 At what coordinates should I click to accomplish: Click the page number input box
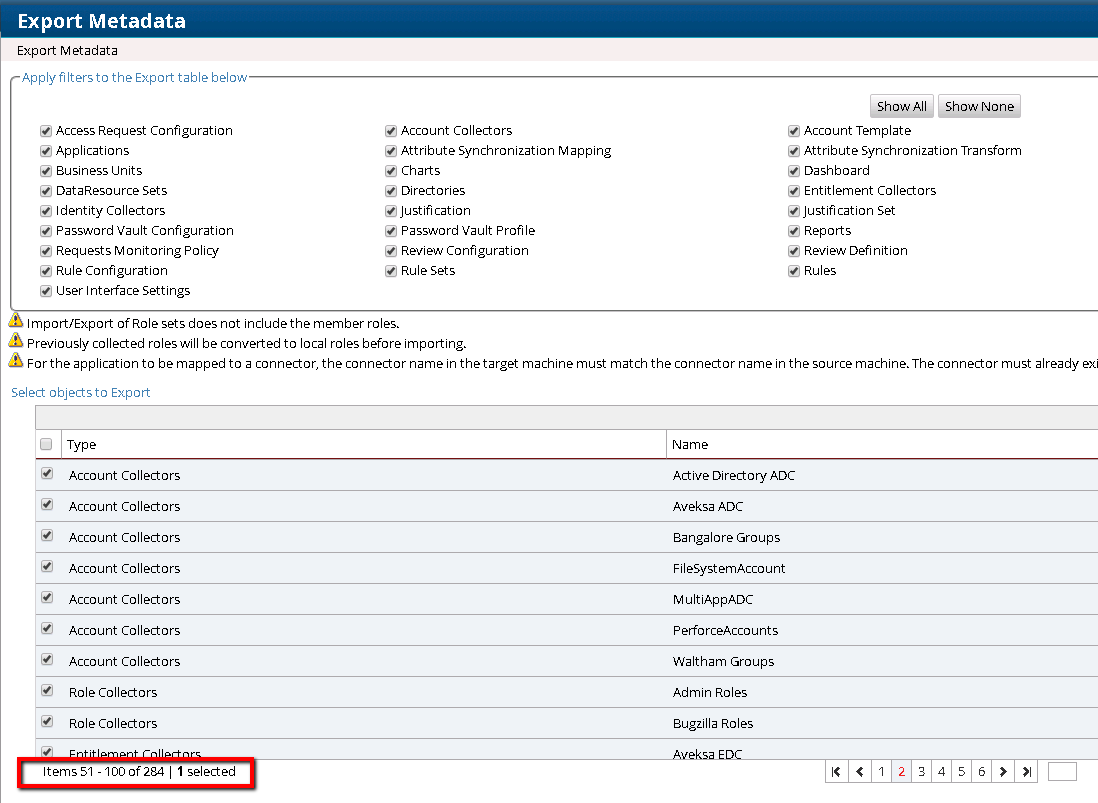1062,772
